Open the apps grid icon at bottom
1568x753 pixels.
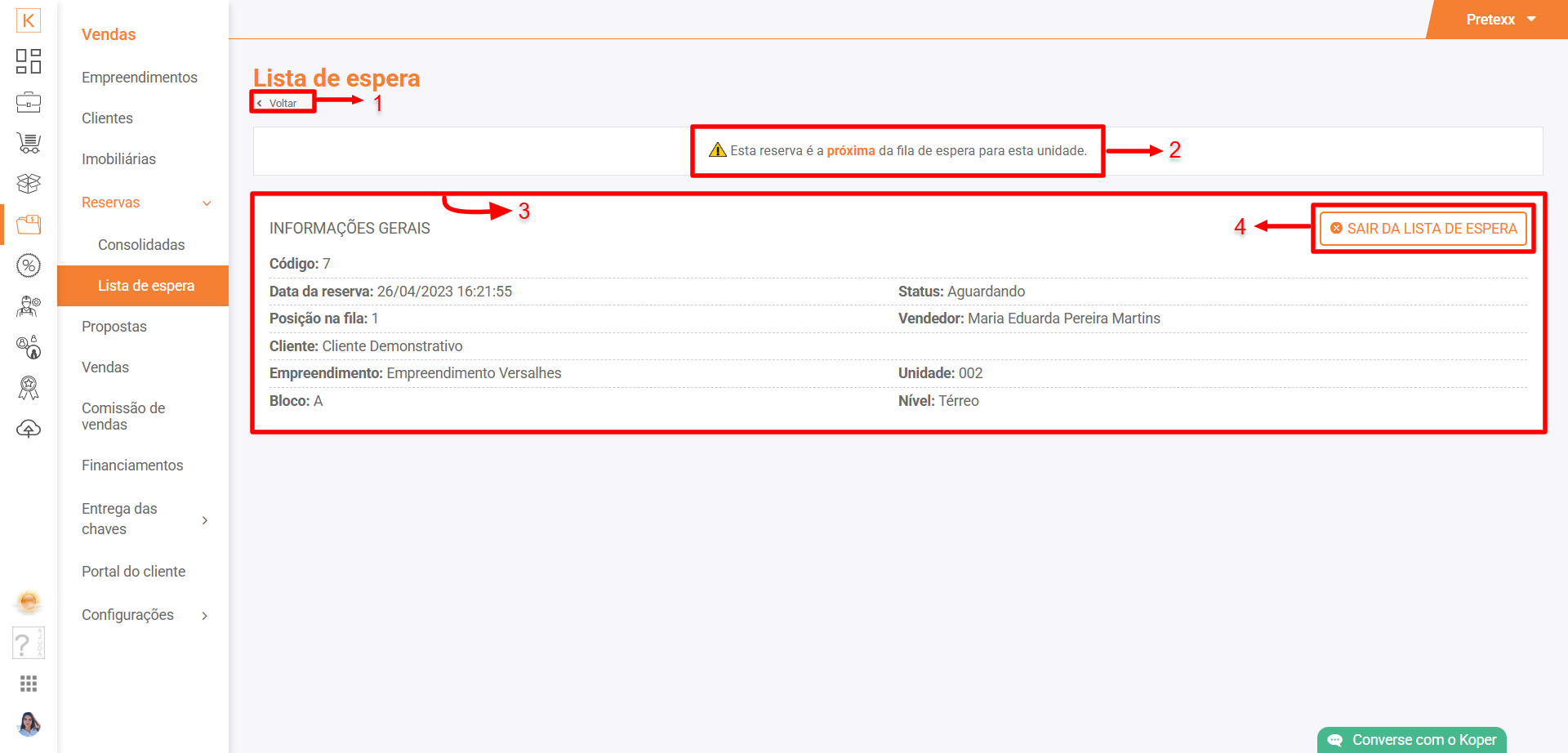click(29, 684)
